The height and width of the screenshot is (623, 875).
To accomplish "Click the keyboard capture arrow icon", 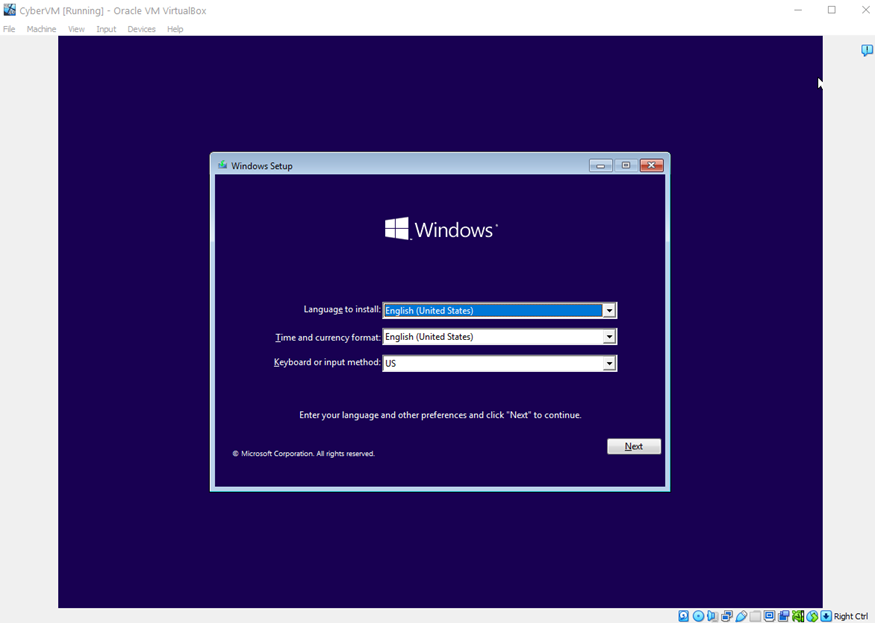I will point(826,616).
